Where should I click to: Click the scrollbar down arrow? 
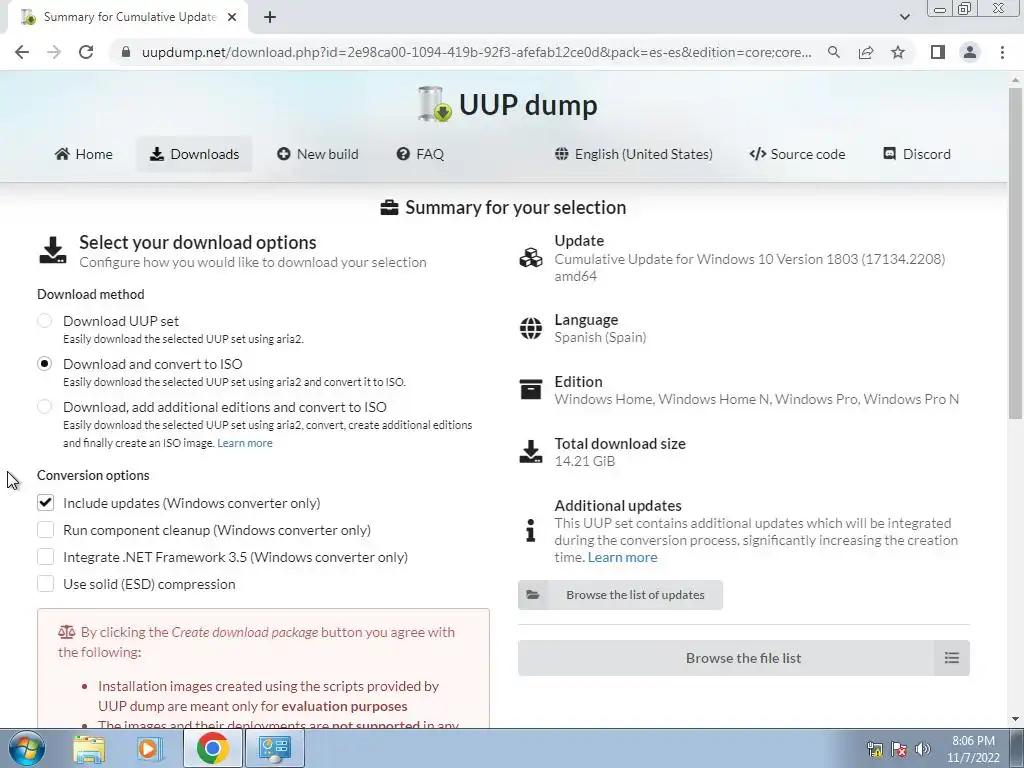[1015, 720]
